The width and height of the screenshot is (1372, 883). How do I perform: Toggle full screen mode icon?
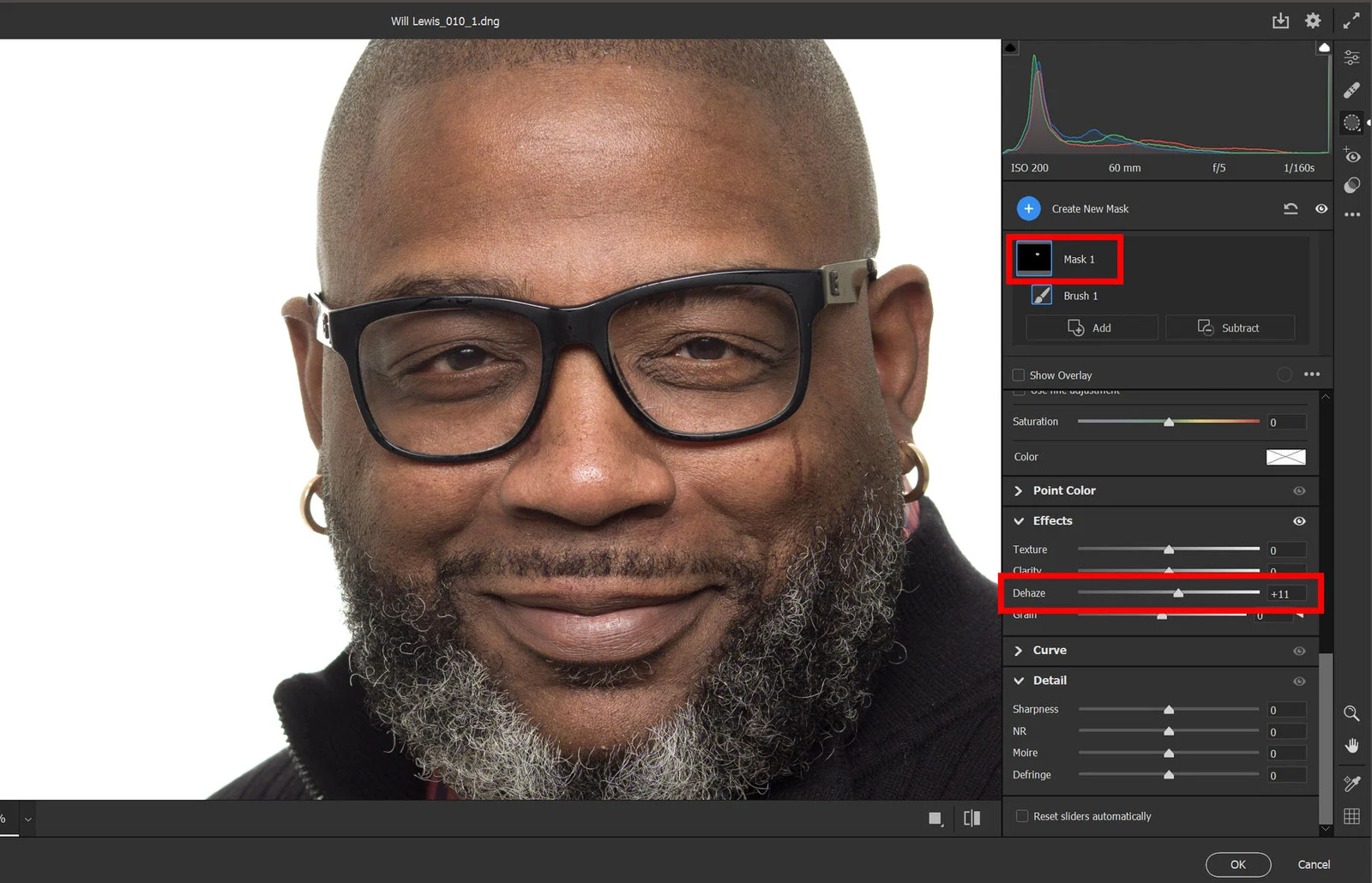(1351, 21)
